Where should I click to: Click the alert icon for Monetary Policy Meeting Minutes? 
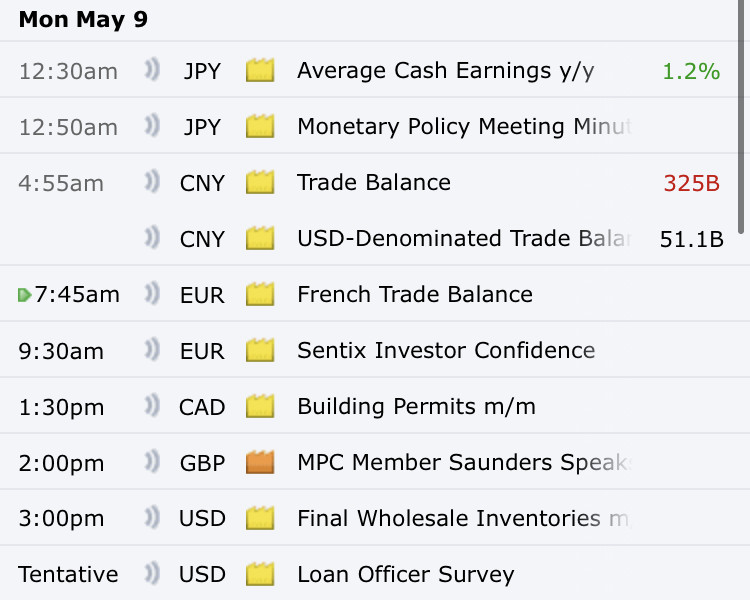(x=152, y=126)
